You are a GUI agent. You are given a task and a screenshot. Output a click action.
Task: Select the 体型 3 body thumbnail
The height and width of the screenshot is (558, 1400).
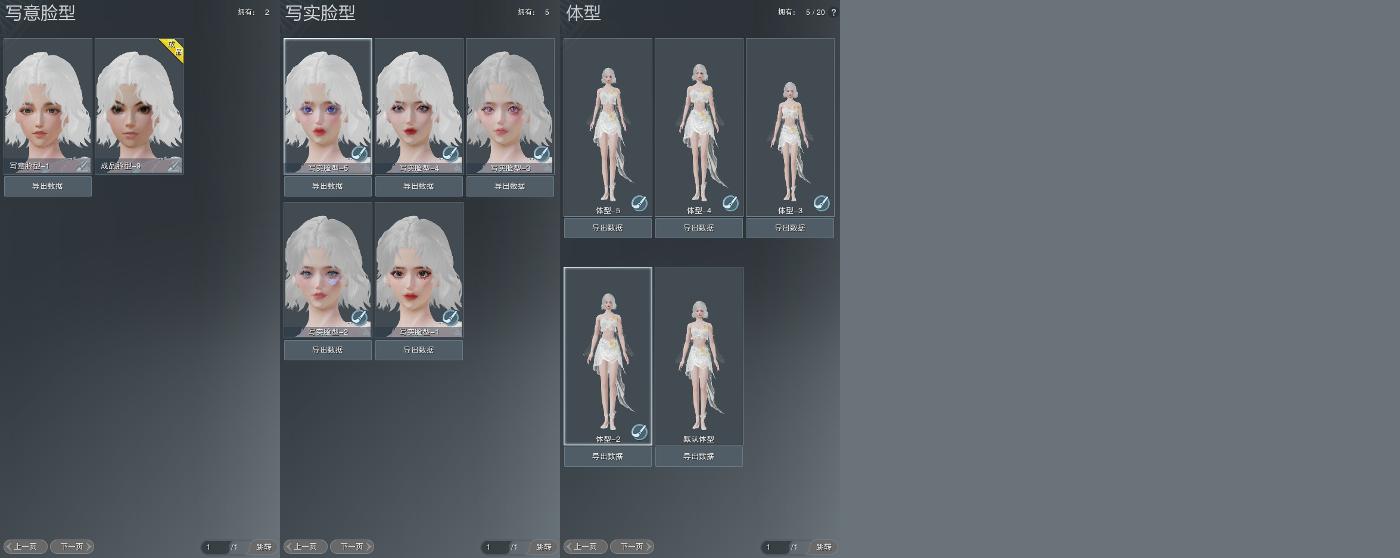pyautogui.click(x=790, y=127)
